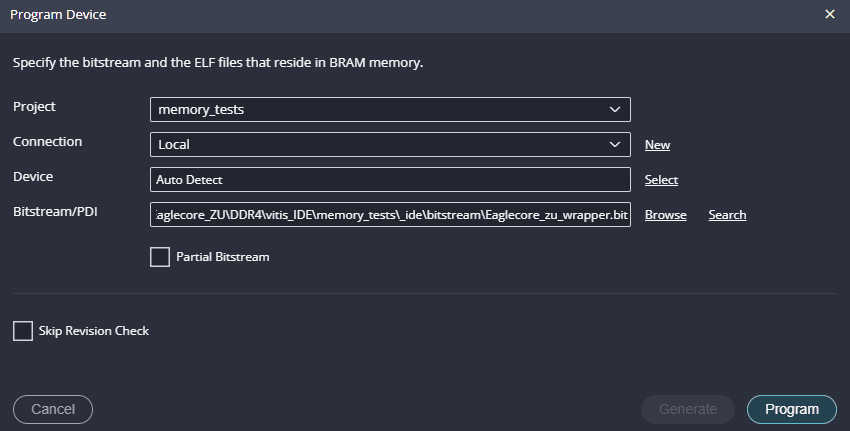This screenshot has width=850, height=431.
Task: Open the Connection combo box showing Local
Action: [x=380, y=144]
